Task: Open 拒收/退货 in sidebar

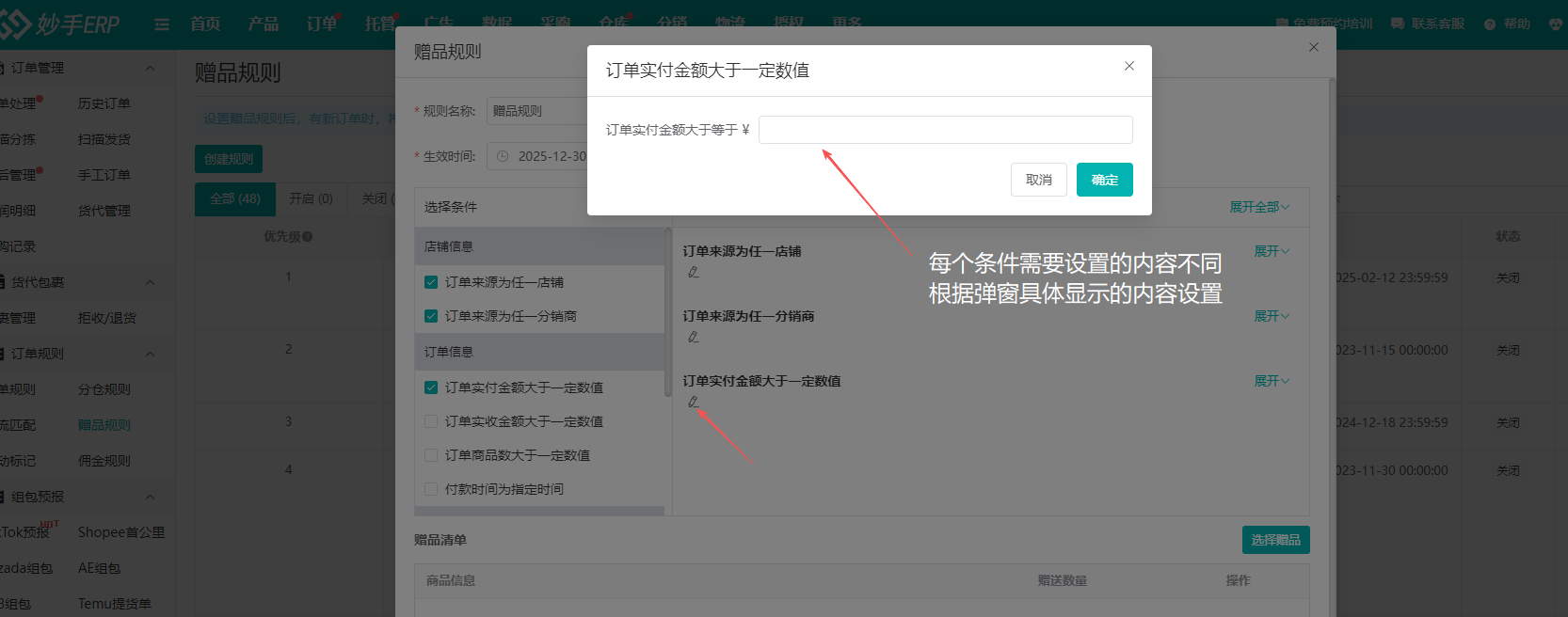Action: 107,318
